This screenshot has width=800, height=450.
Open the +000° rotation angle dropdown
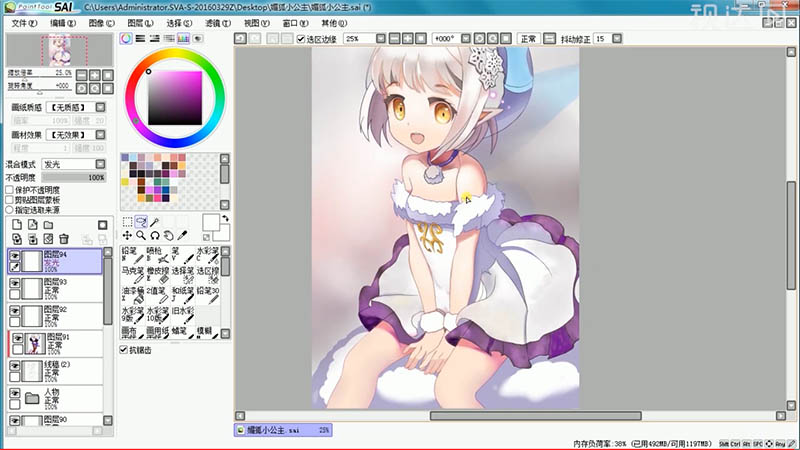(x=465, y=39)
